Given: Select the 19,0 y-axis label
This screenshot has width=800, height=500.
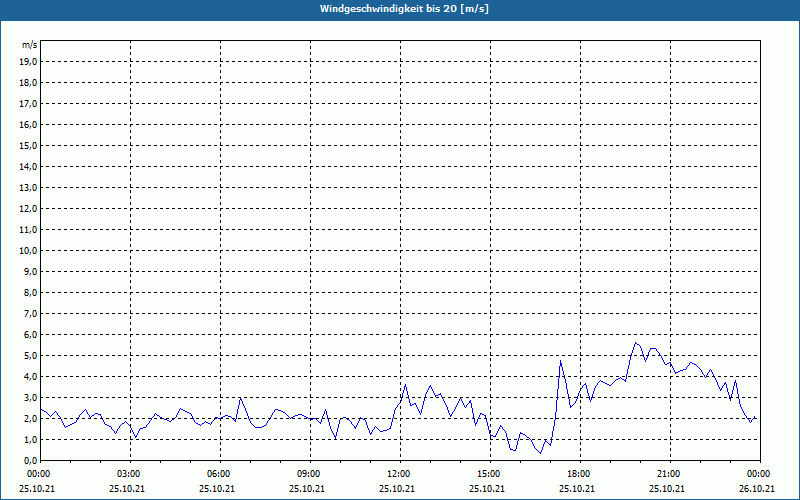Looking at the screenshot, I should (x=29, y=62).
